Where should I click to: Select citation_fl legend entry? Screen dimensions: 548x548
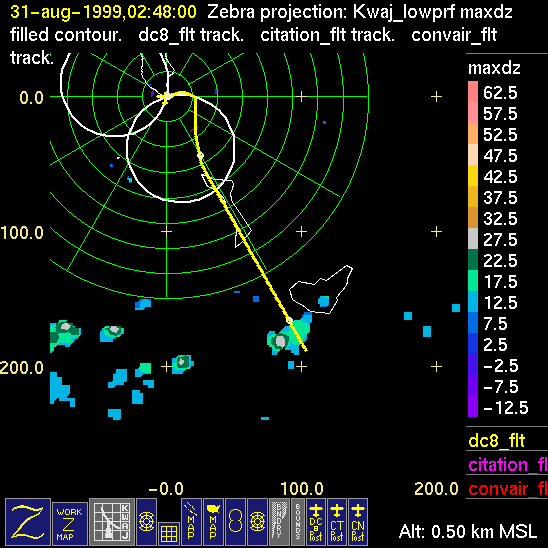tap(508, 465)
